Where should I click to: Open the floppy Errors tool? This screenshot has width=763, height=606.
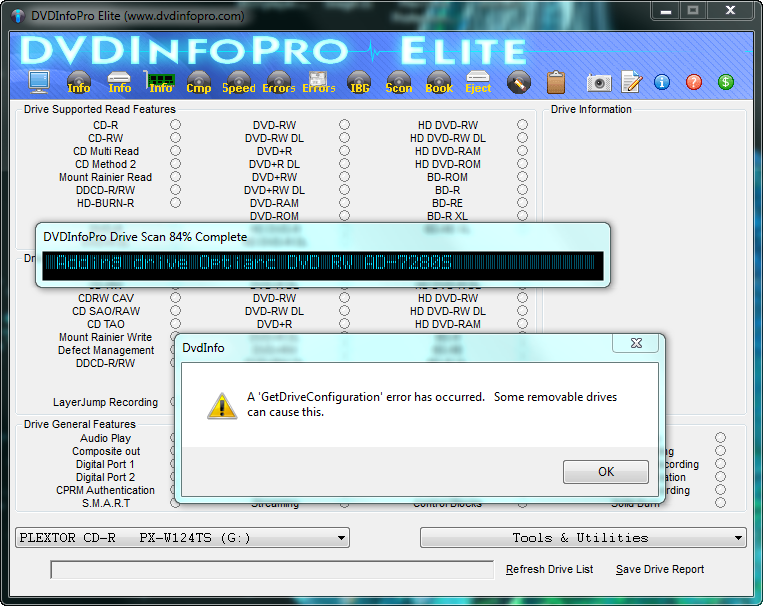point(319,82)
